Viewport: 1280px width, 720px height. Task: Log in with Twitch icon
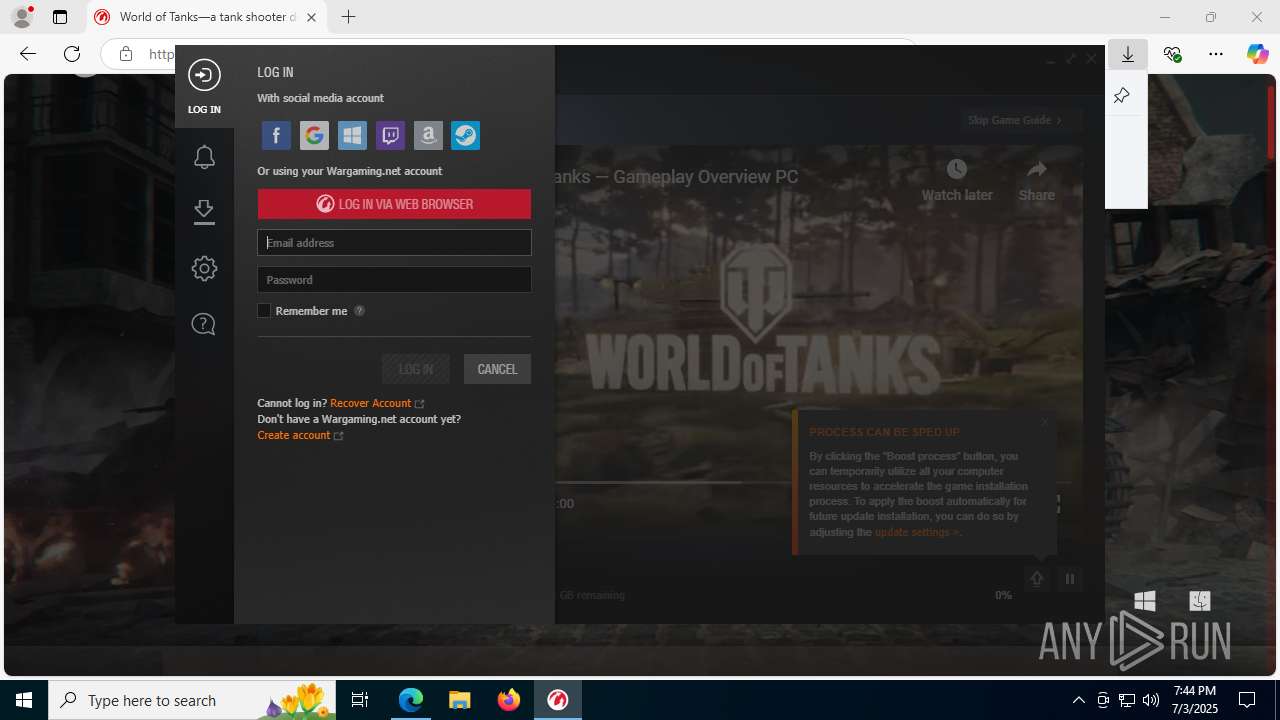coord(390,135)
